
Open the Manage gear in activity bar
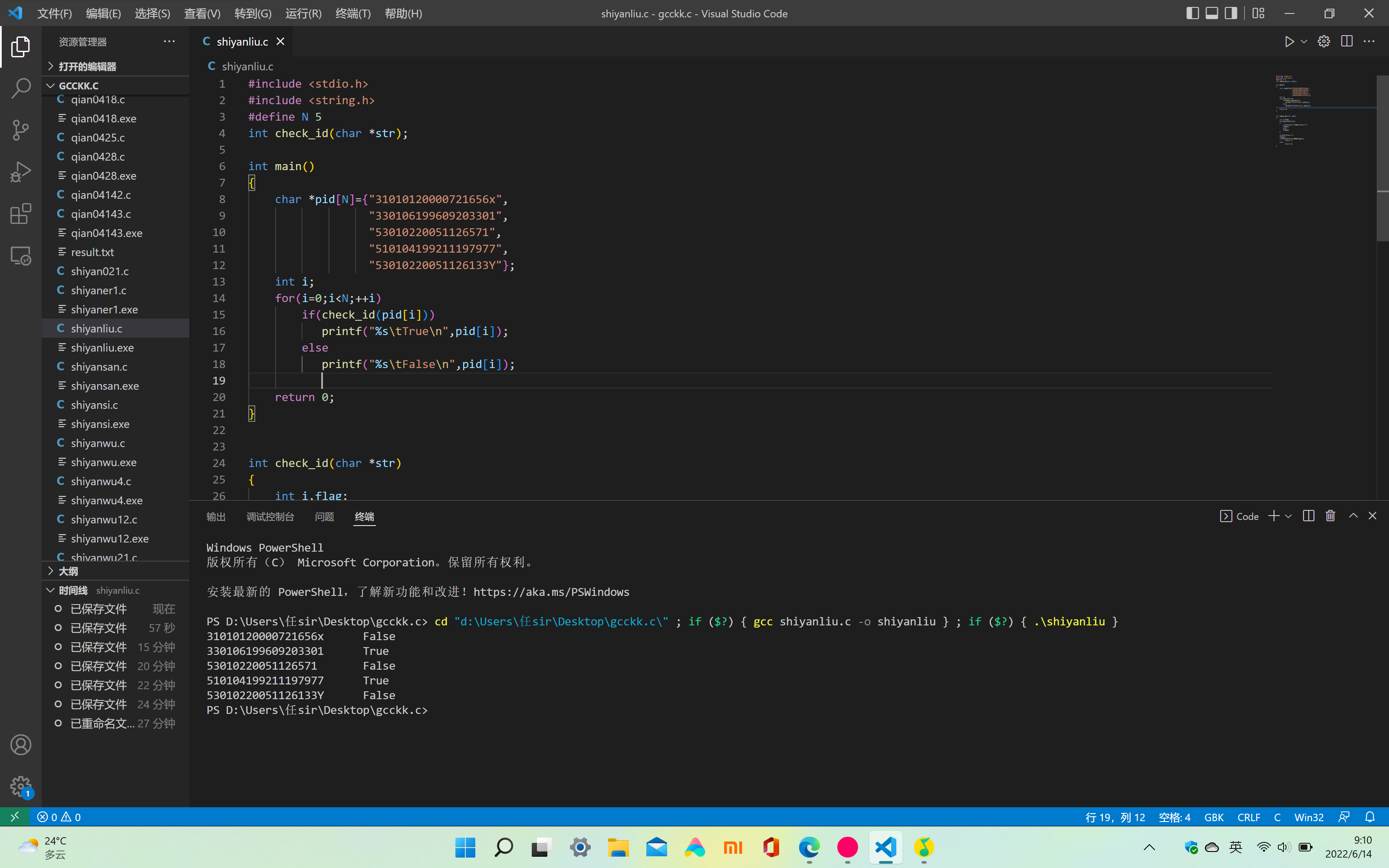21,786
